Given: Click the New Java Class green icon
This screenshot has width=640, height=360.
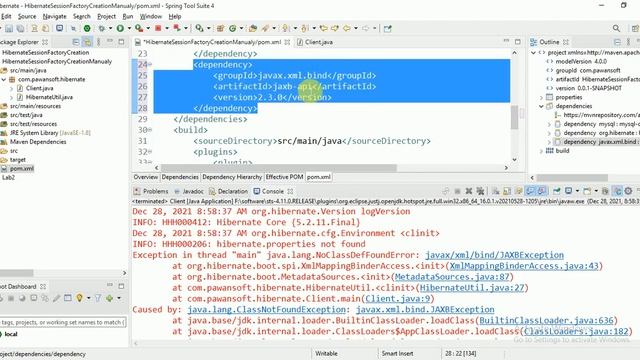Looking at the screenshot, I should coord(232,28).
